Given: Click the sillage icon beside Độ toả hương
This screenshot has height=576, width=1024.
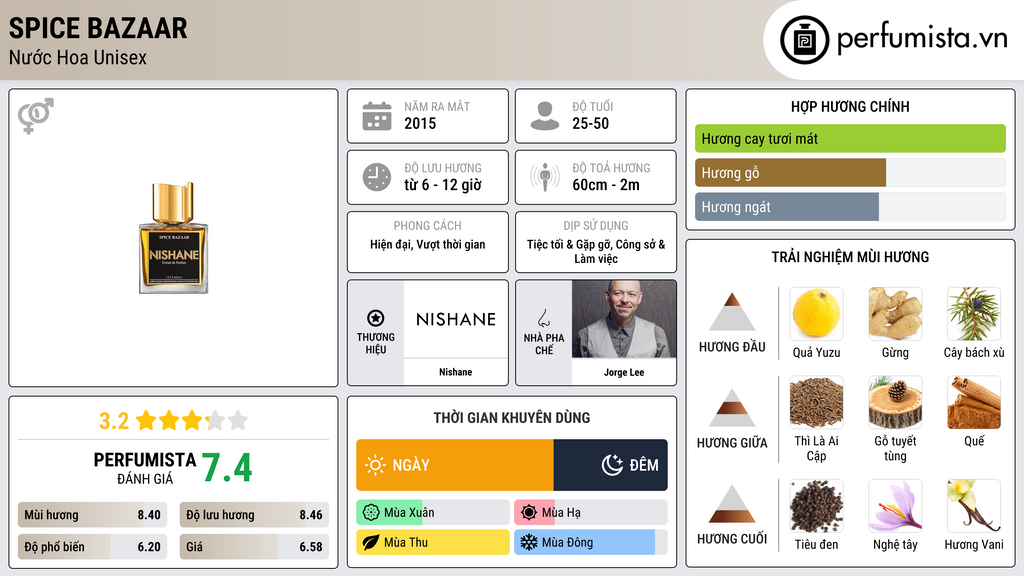Looking at the screenshot, I should pos(545,177).
